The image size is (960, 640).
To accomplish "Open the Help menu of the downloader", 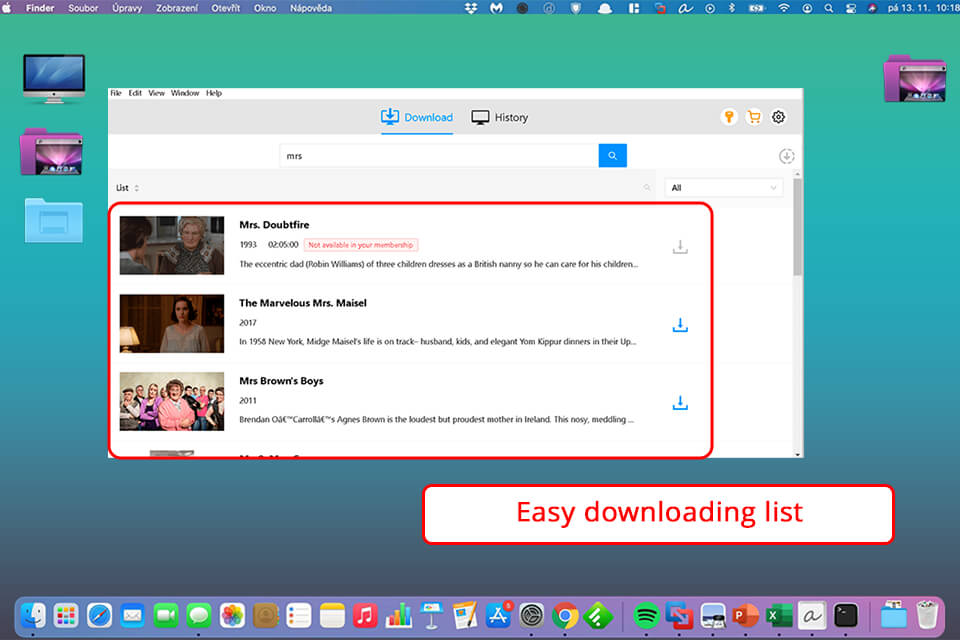I will tap(214, 93).
